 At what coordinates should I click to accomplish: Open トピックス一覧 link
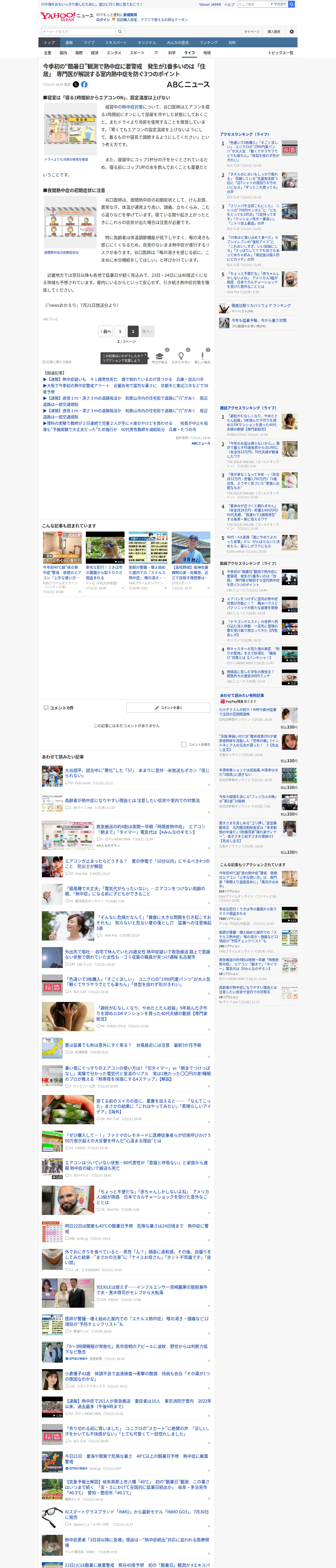(281, 53)
